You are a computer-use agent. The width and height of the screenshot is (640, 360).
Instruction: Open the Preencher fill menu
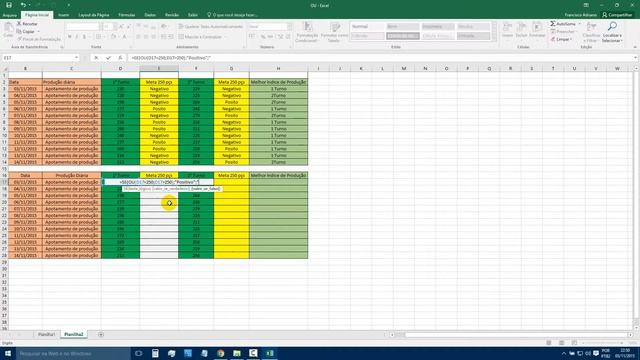pos(563,31)
